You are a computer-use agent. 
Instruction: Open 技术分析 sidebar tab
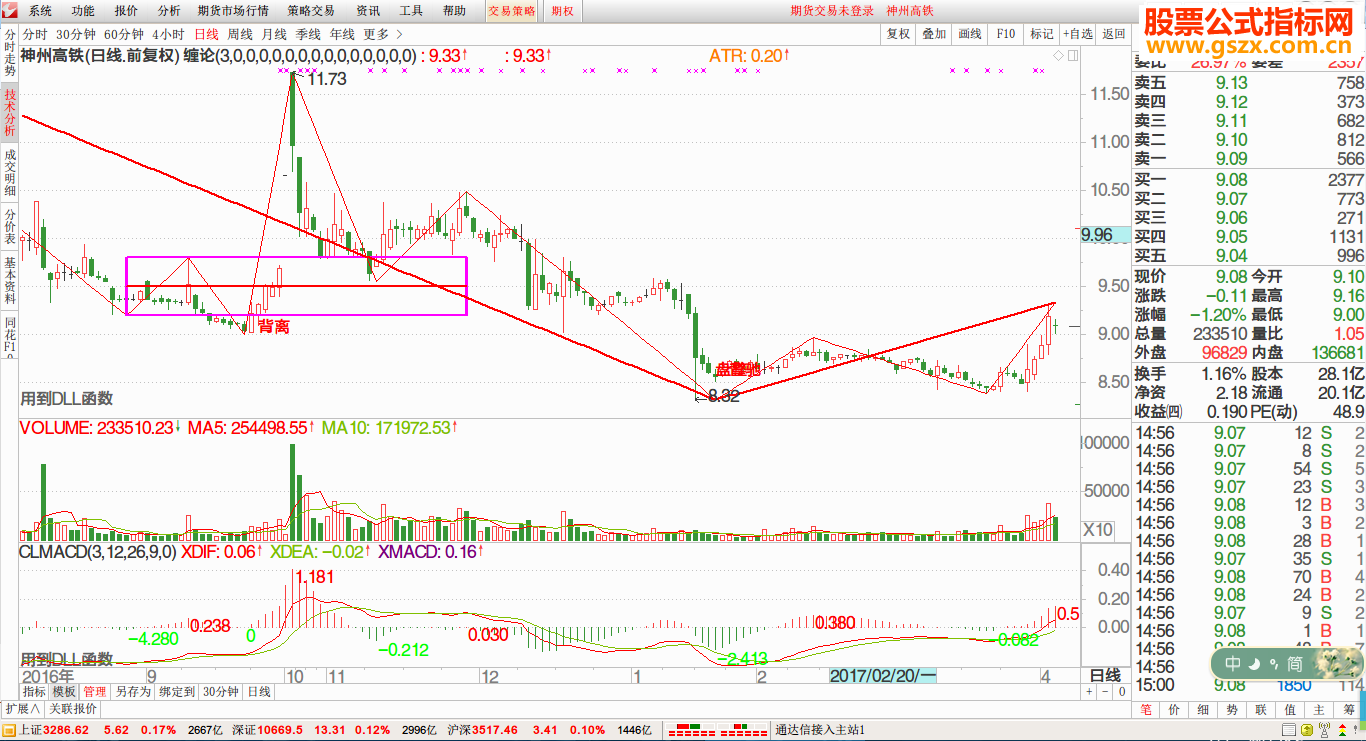click(x=9, y=112)
